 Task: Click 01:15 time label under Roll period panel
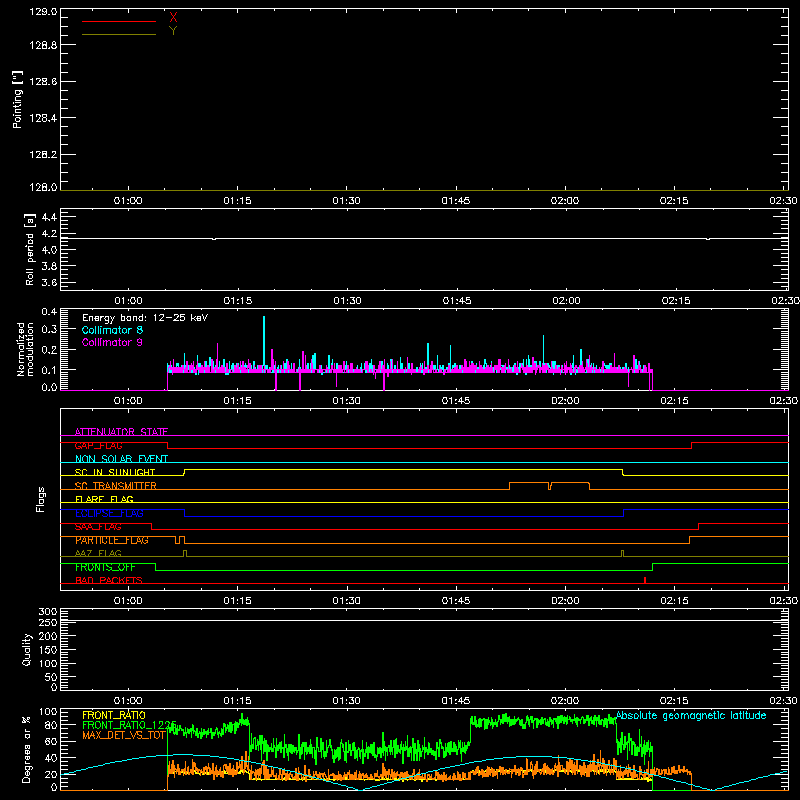coord(238,301)
